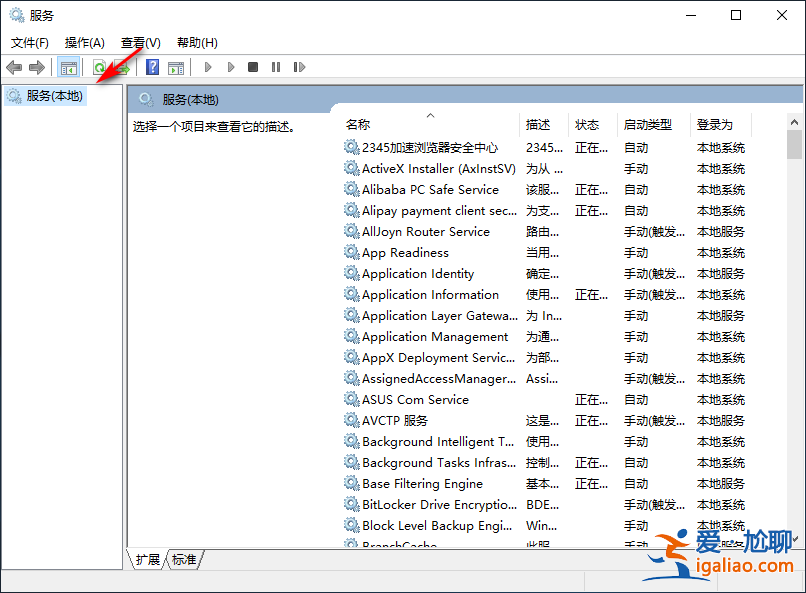Click the Forward navigation arrow

click(x=38, y=67)
